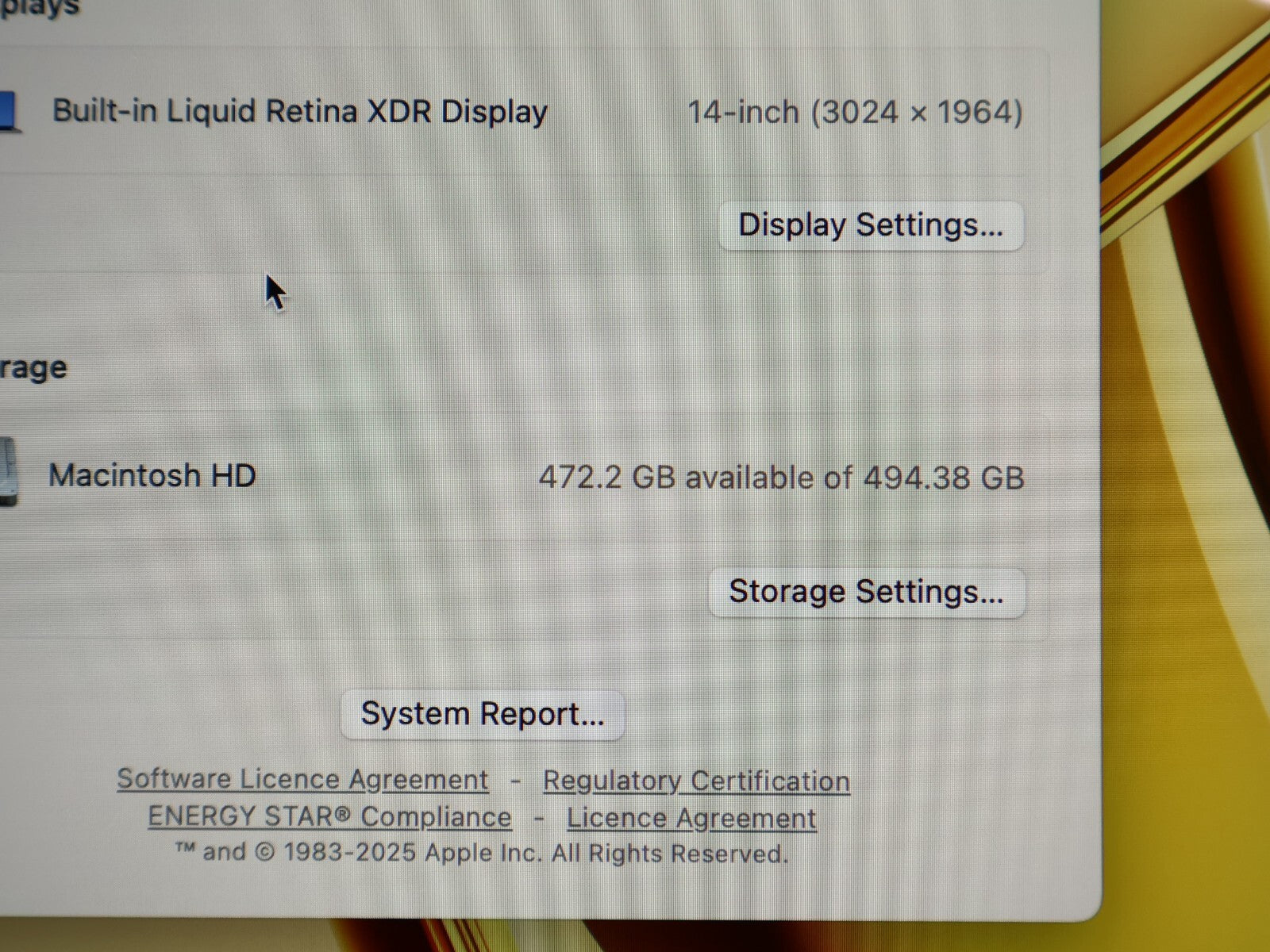The height and width of the screenshot is (952, 1270).
Task: Click the Apple copyright notice text
Action: point(482,853)
